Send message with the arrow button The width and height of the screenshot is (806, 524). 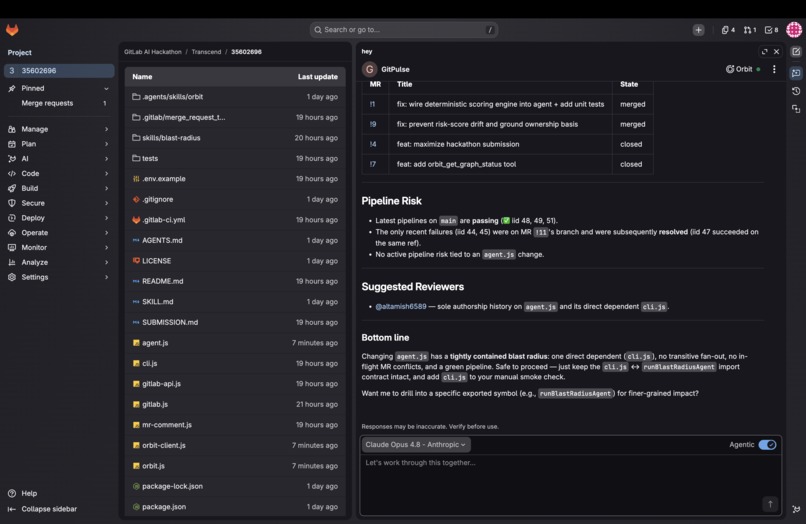[770, 504]
